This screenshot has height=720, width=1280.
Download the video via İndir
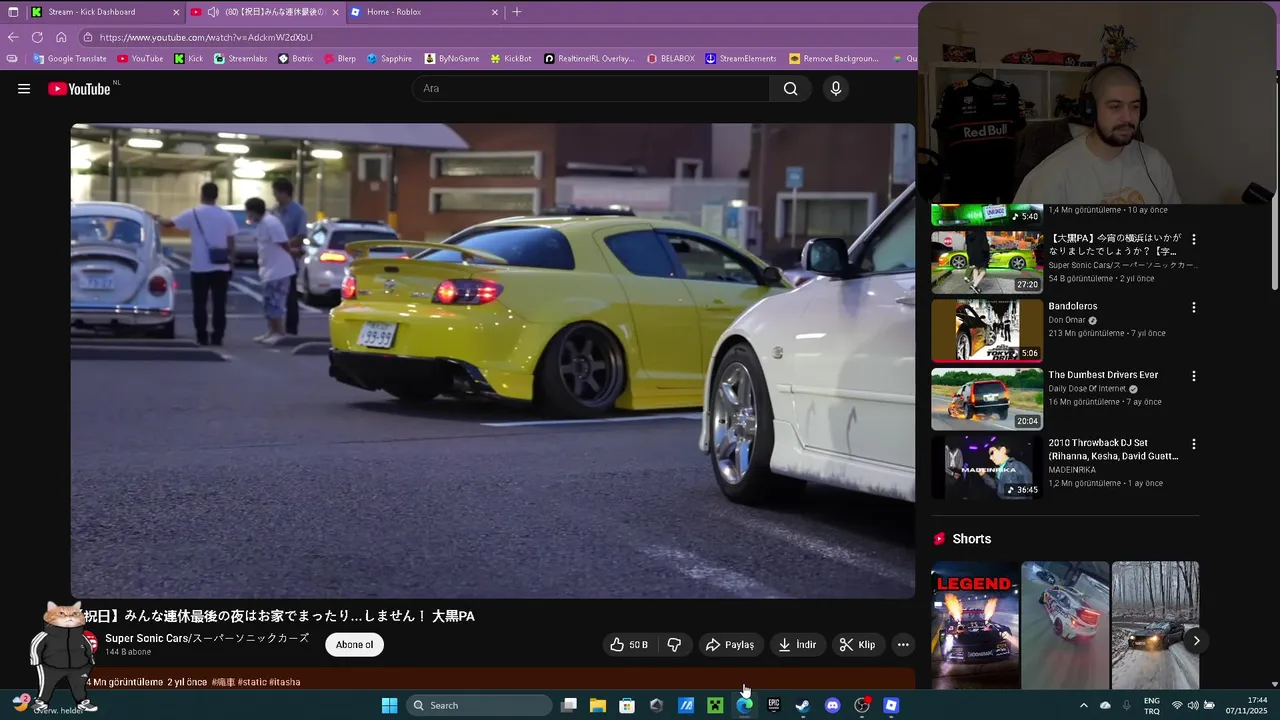[x=797, y=645]
